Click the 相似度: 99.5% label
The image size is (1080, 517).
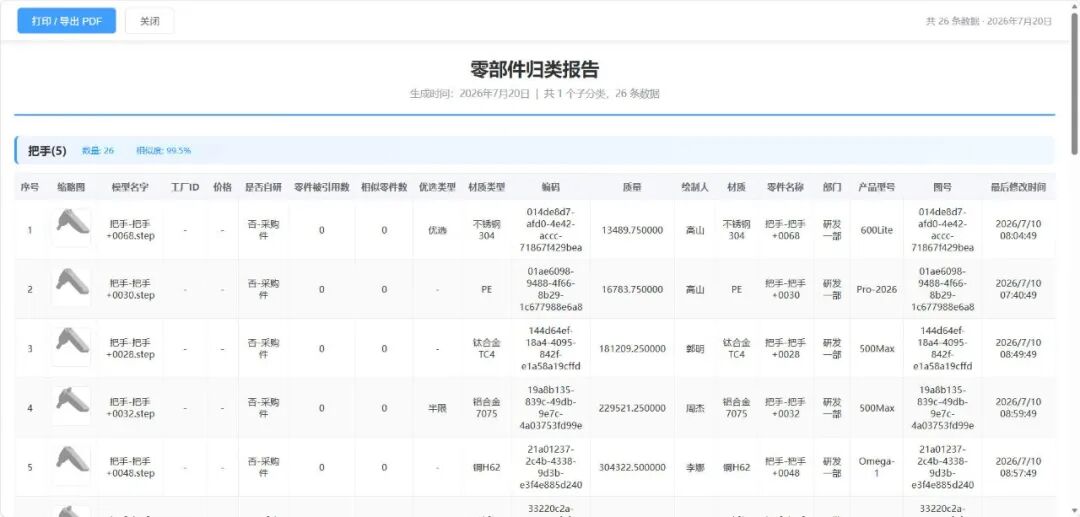163,151
